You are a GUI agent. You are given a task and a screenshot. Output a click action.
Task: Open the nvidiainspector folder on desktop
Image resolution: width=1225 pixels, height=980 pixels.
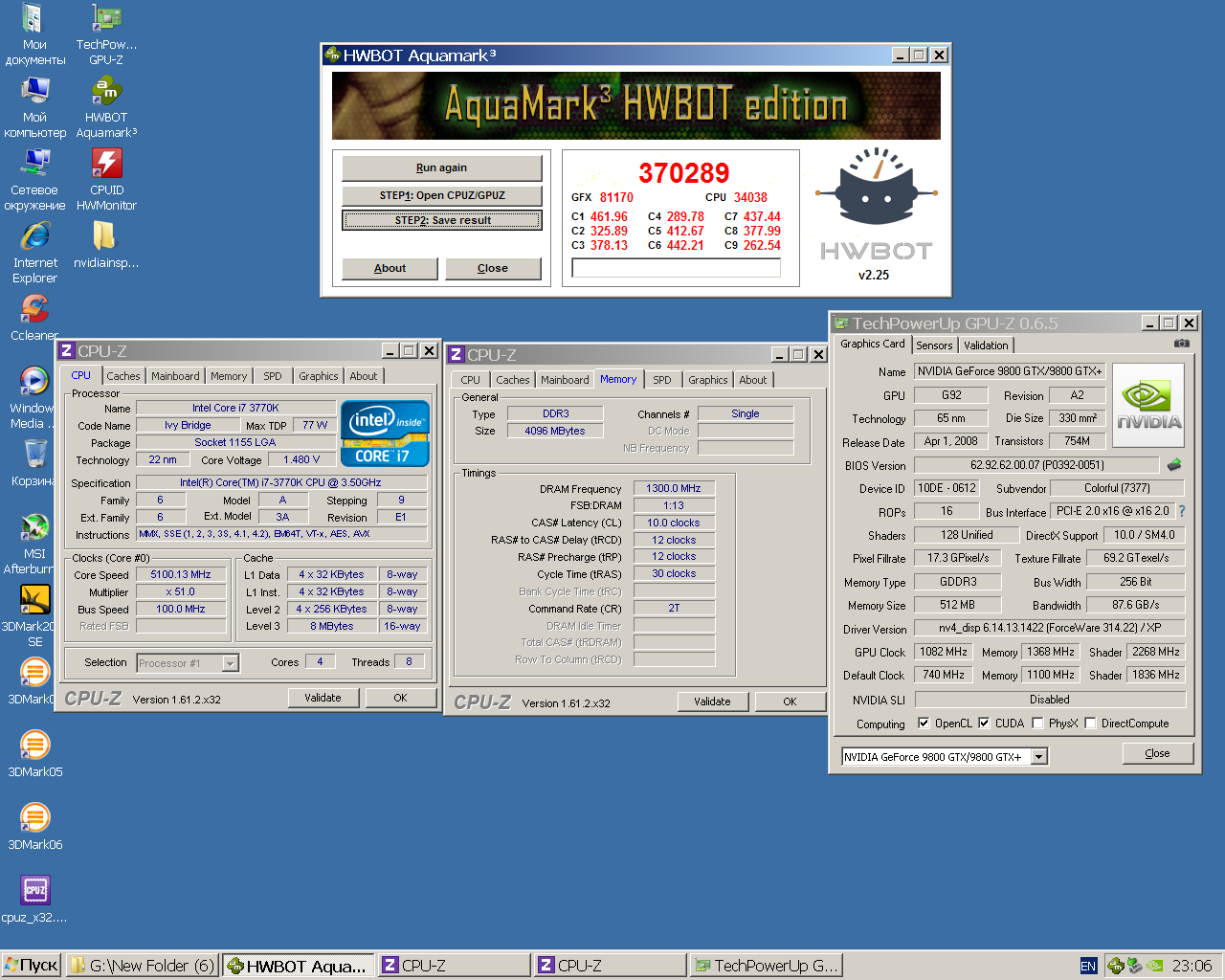point(106,245)
